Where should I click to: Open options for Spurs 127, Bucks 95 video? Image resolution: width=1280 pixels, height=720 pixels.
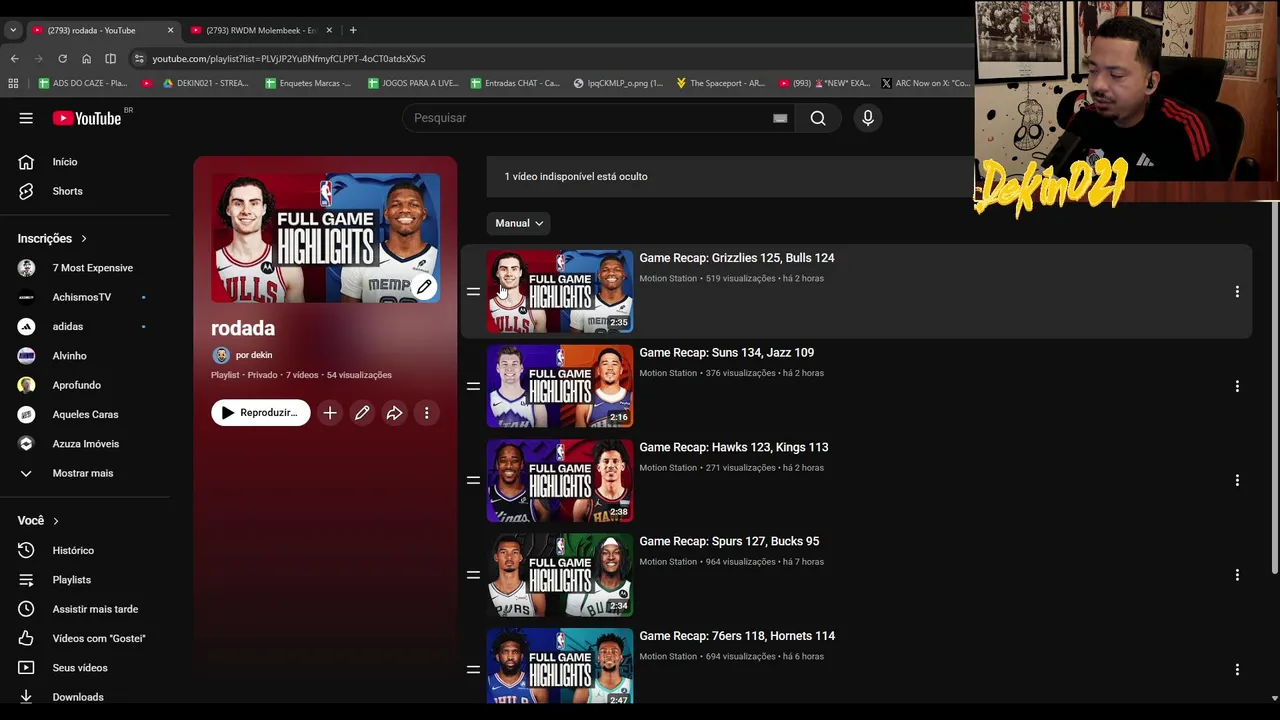click(x=1237, y=575)
